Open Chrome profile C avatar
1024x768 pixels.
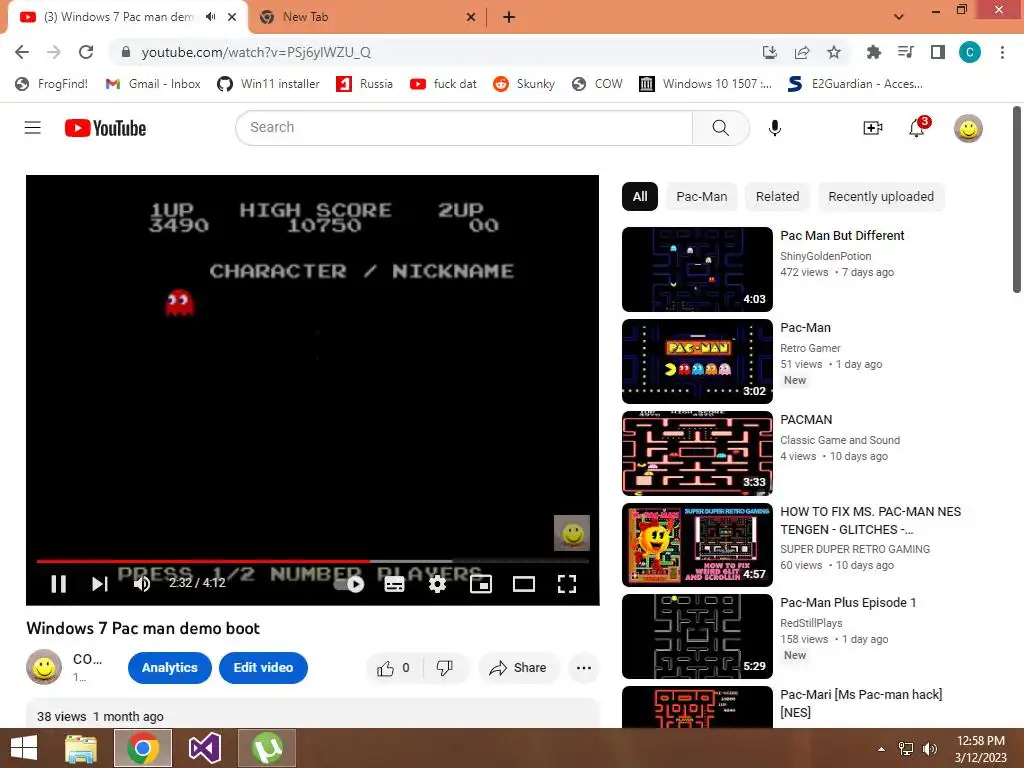[x=970, y=52]
